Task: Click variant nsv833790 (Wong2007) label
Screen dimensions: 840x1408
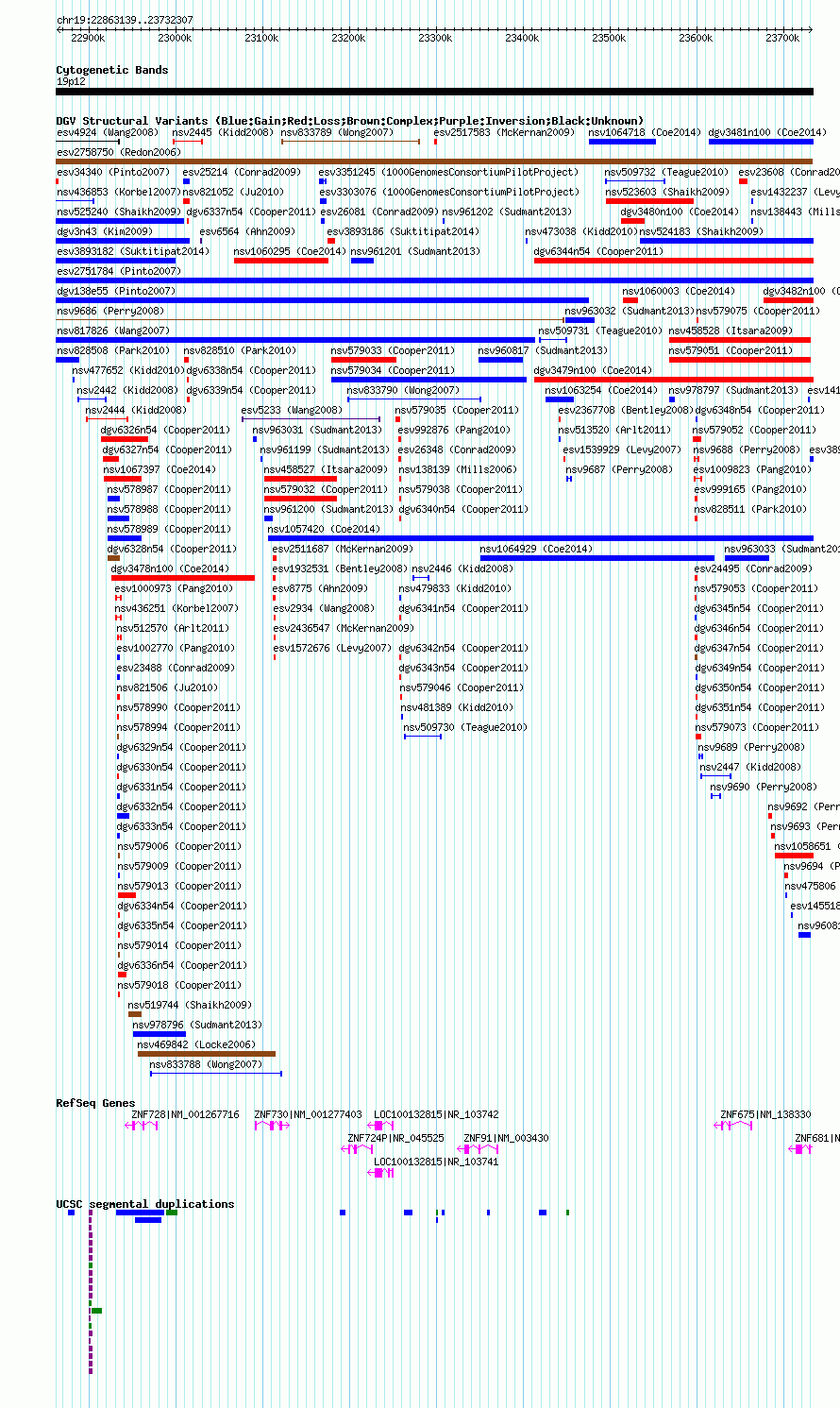Action: pyautogui.click(x=403, y=390)
